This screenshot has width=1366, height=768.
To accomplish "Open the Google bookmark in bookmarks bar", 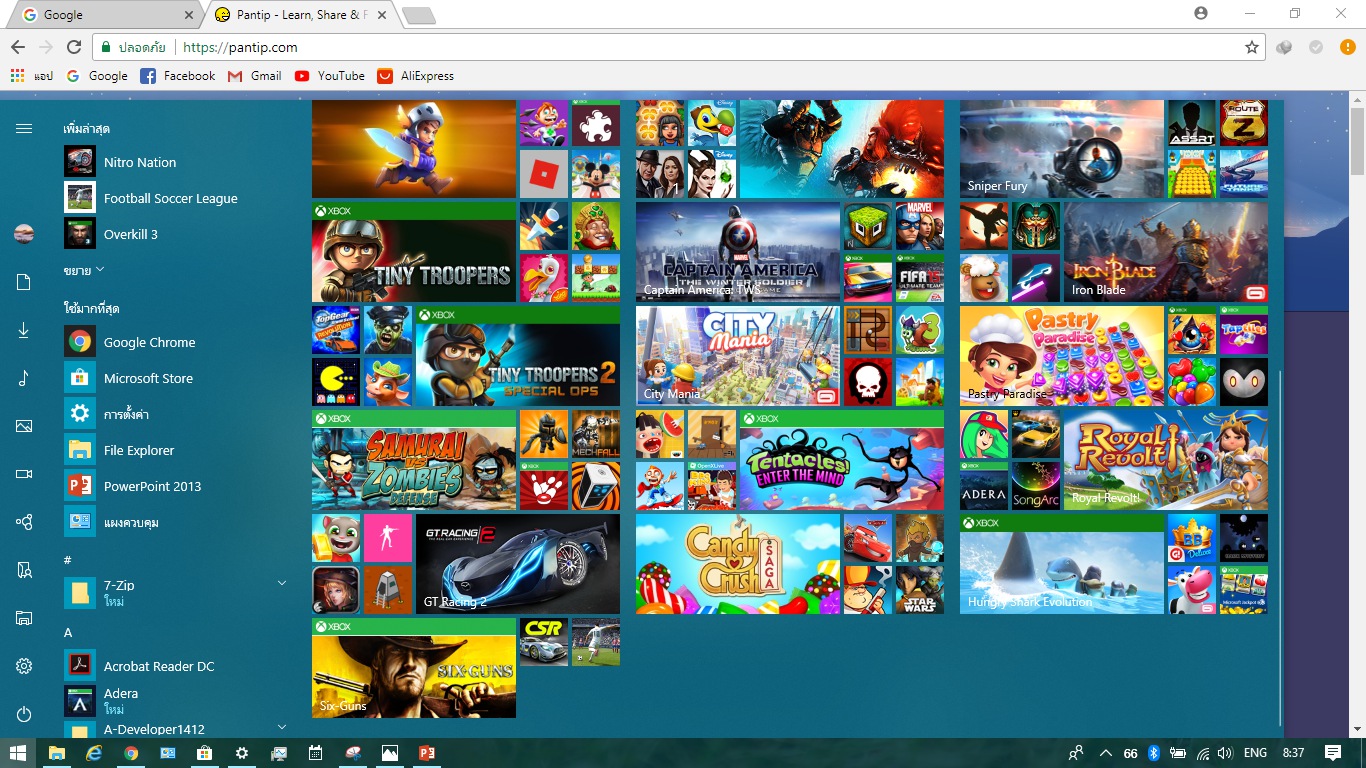I will pyautogui.click(x=97, y=76).
